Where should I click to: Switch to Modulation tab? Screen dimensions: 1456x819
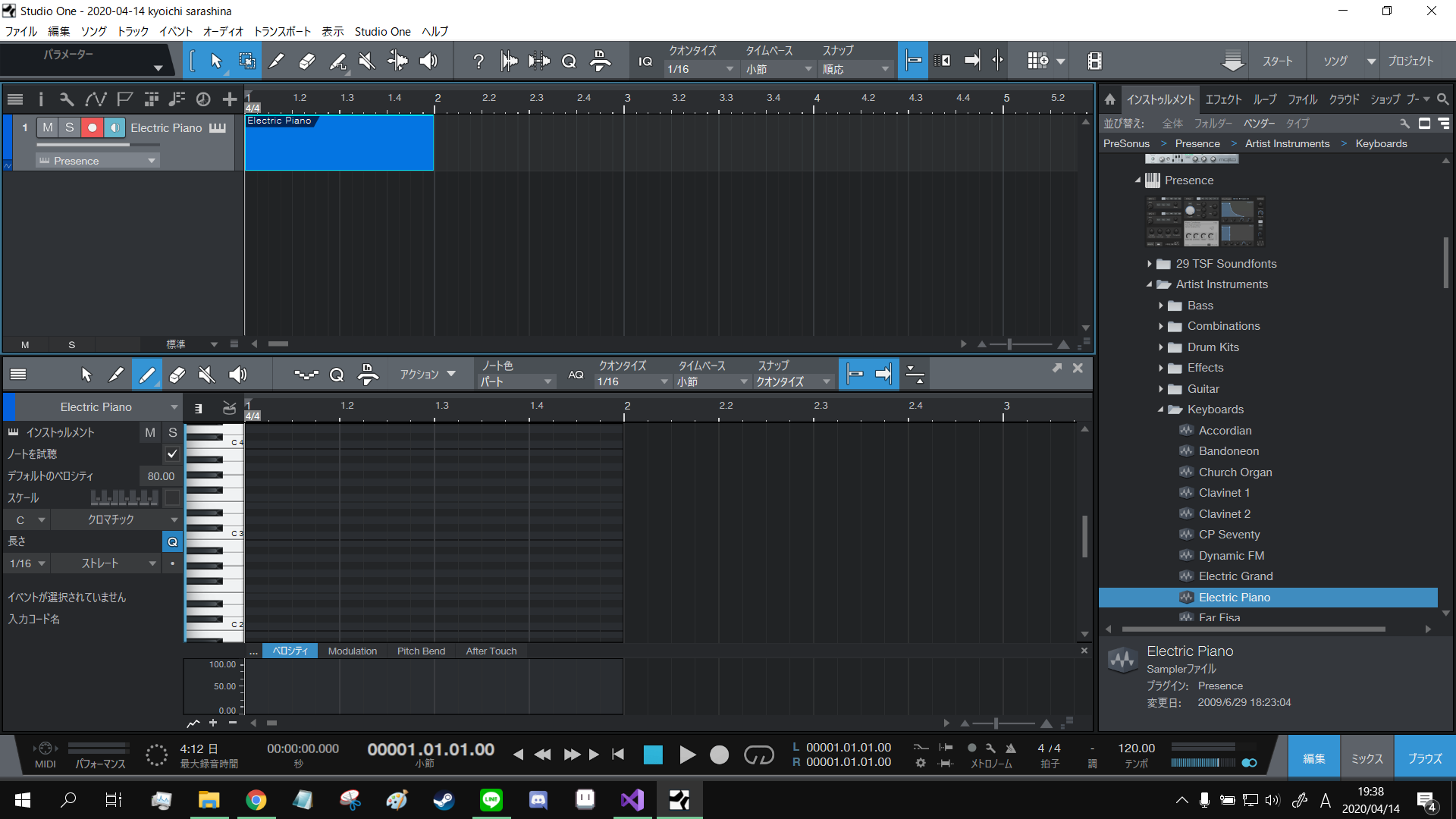(352, 651)
